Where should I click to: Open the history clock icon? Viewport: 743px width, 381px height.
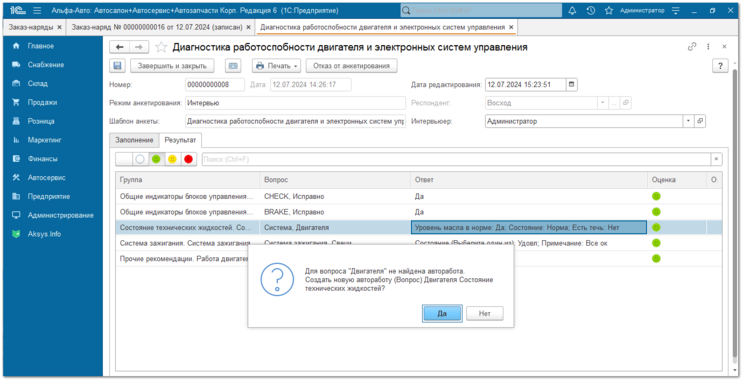(x=590, y=10)
